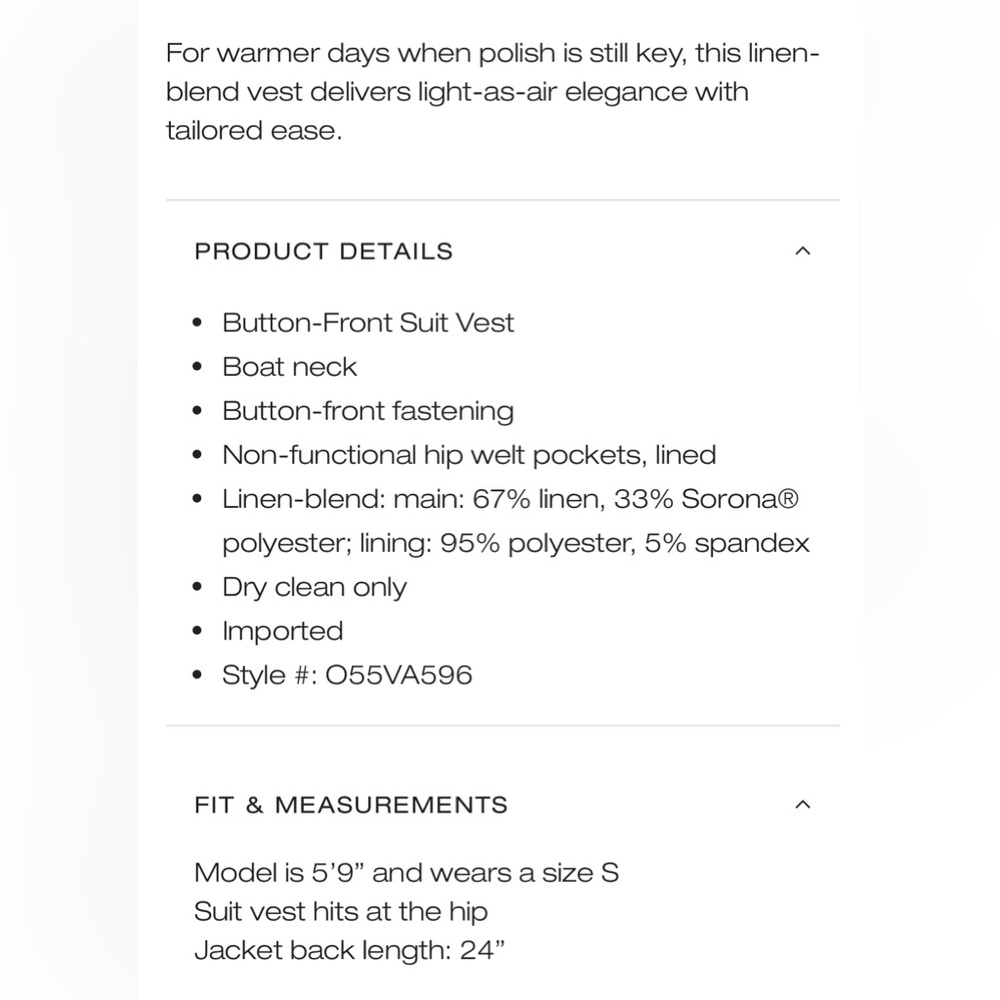Click the Jacket back length 24" line
The width and height of the screenshot is (1000, 1000).
[349, 950]
